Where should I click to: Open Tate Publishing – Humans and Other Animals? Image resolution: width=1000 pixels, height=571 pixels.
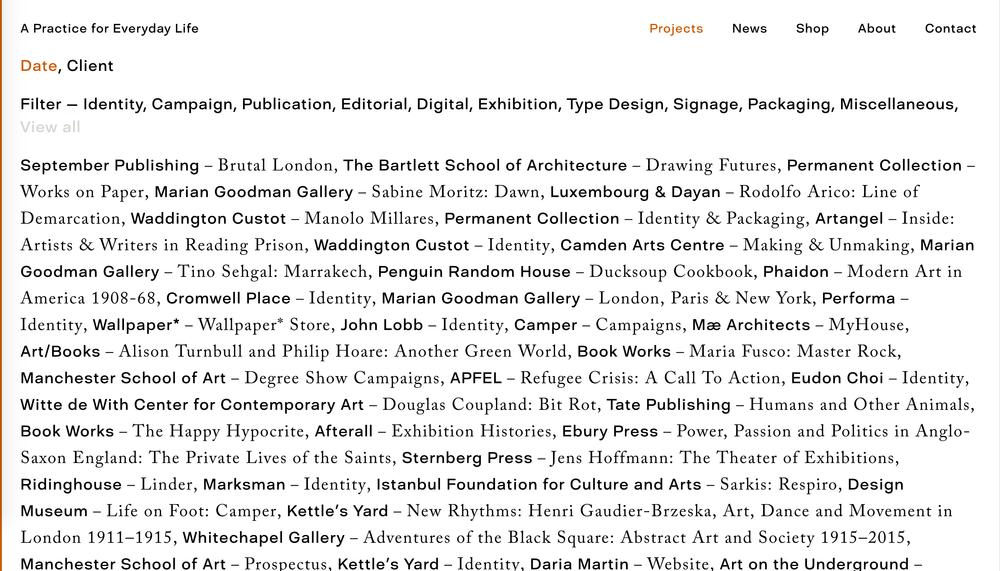click(x=787, y=405)
